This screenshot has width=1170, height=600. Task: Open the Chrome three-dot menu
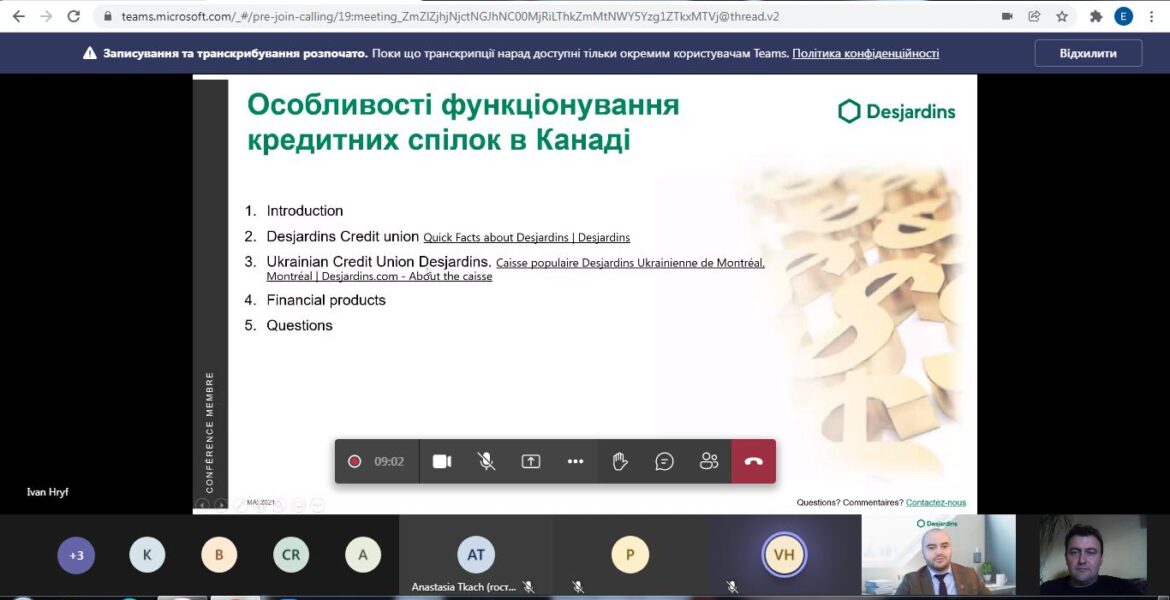pos(1152,16)
